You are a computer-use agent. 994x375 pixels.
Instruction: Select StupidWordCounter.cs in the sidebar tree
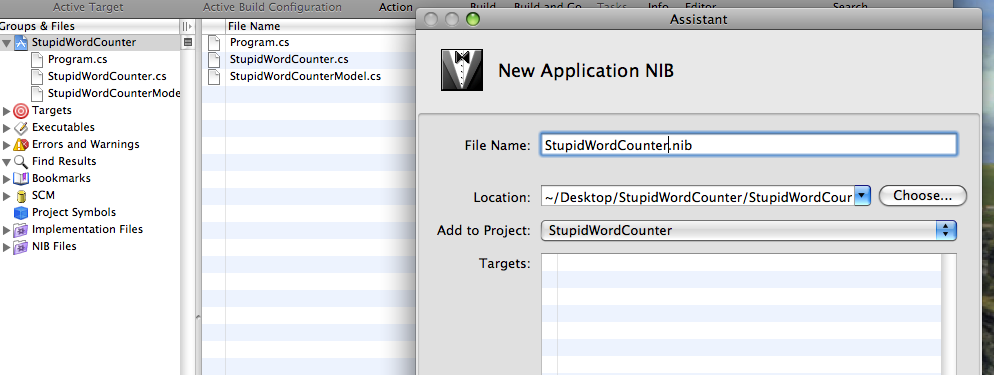(x=107, y=76)
